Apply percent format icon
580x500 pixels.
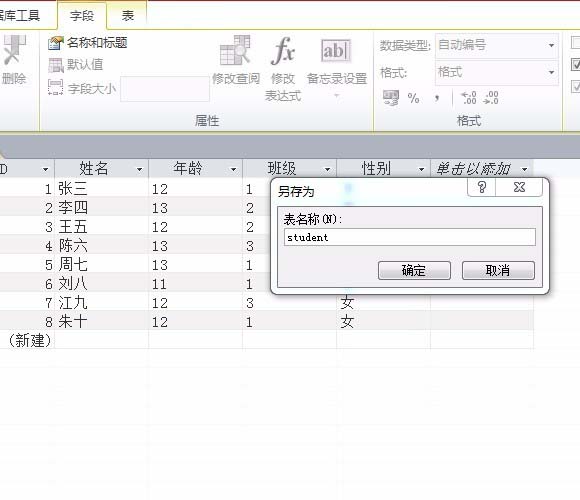[x=414, y=98]
